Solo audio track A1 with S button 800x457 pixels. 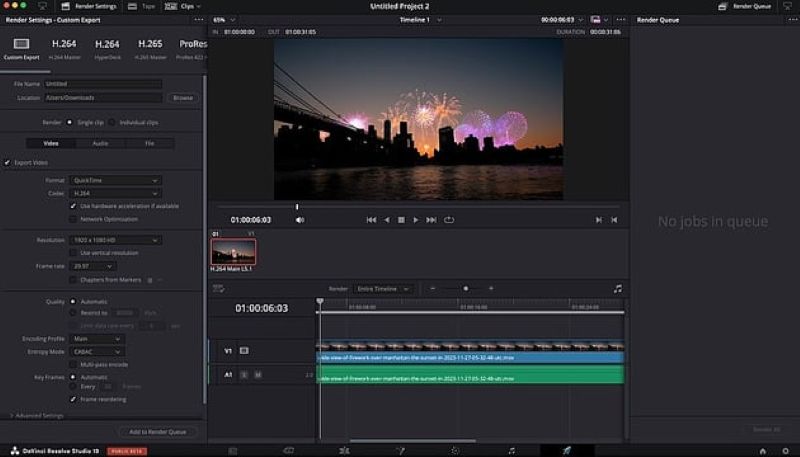click(x=244, y=374)
